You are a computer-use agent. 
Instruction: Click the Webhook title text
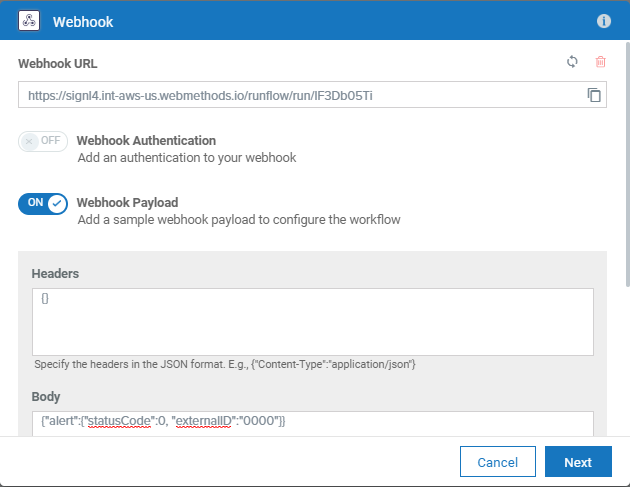[83, 22]
